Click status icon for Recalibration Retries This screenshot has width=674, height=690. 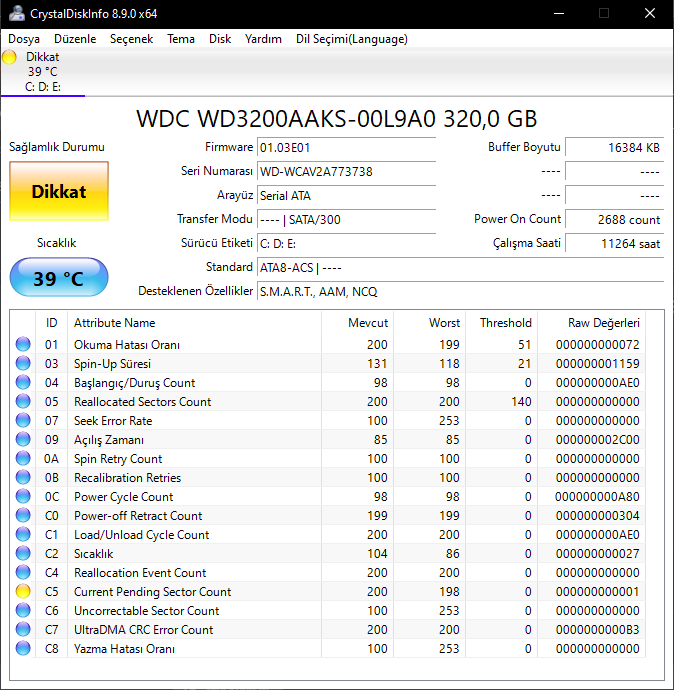(23, 477)
